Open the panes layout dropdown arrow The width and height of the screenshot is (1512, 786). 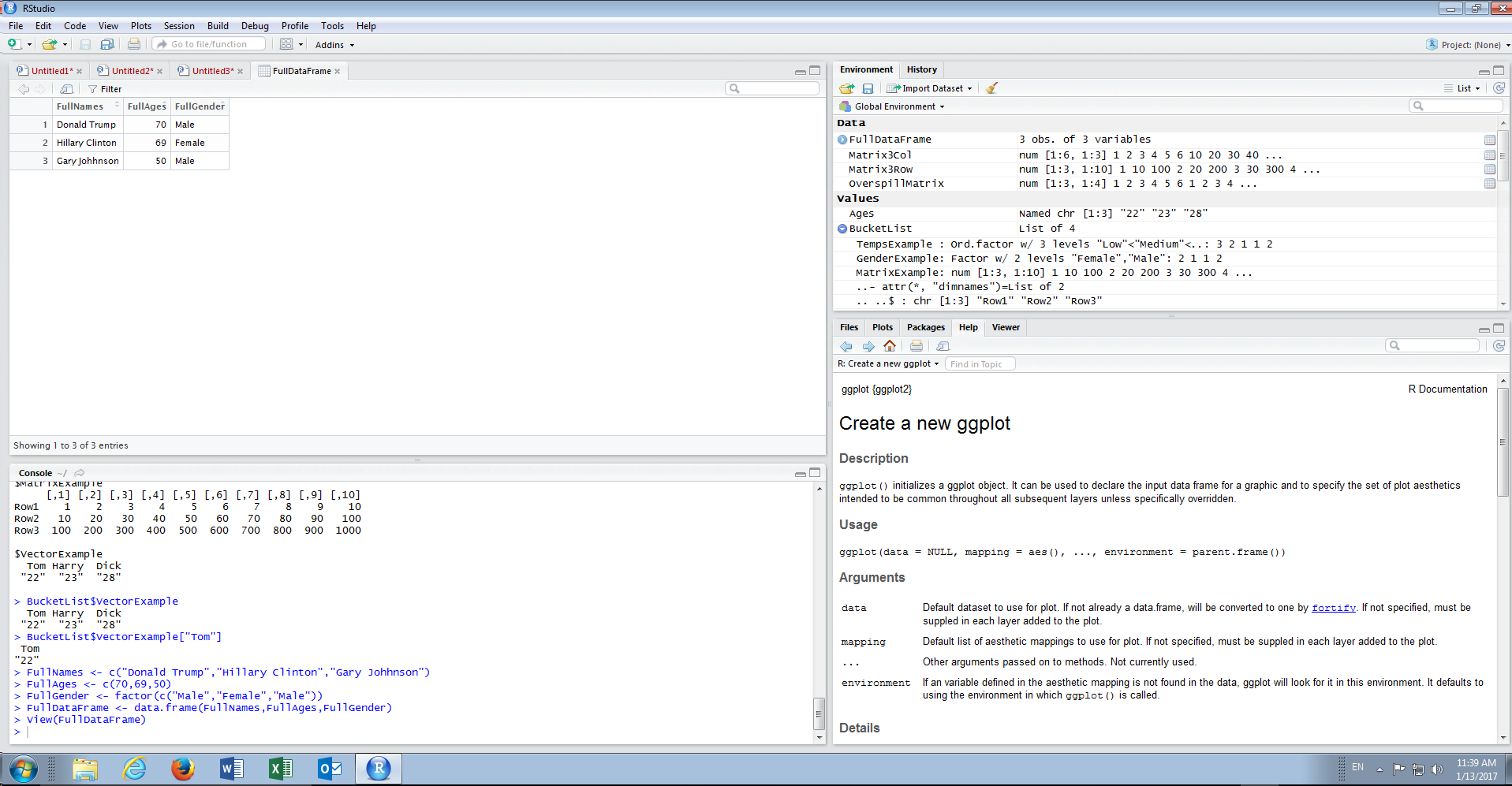301,45
